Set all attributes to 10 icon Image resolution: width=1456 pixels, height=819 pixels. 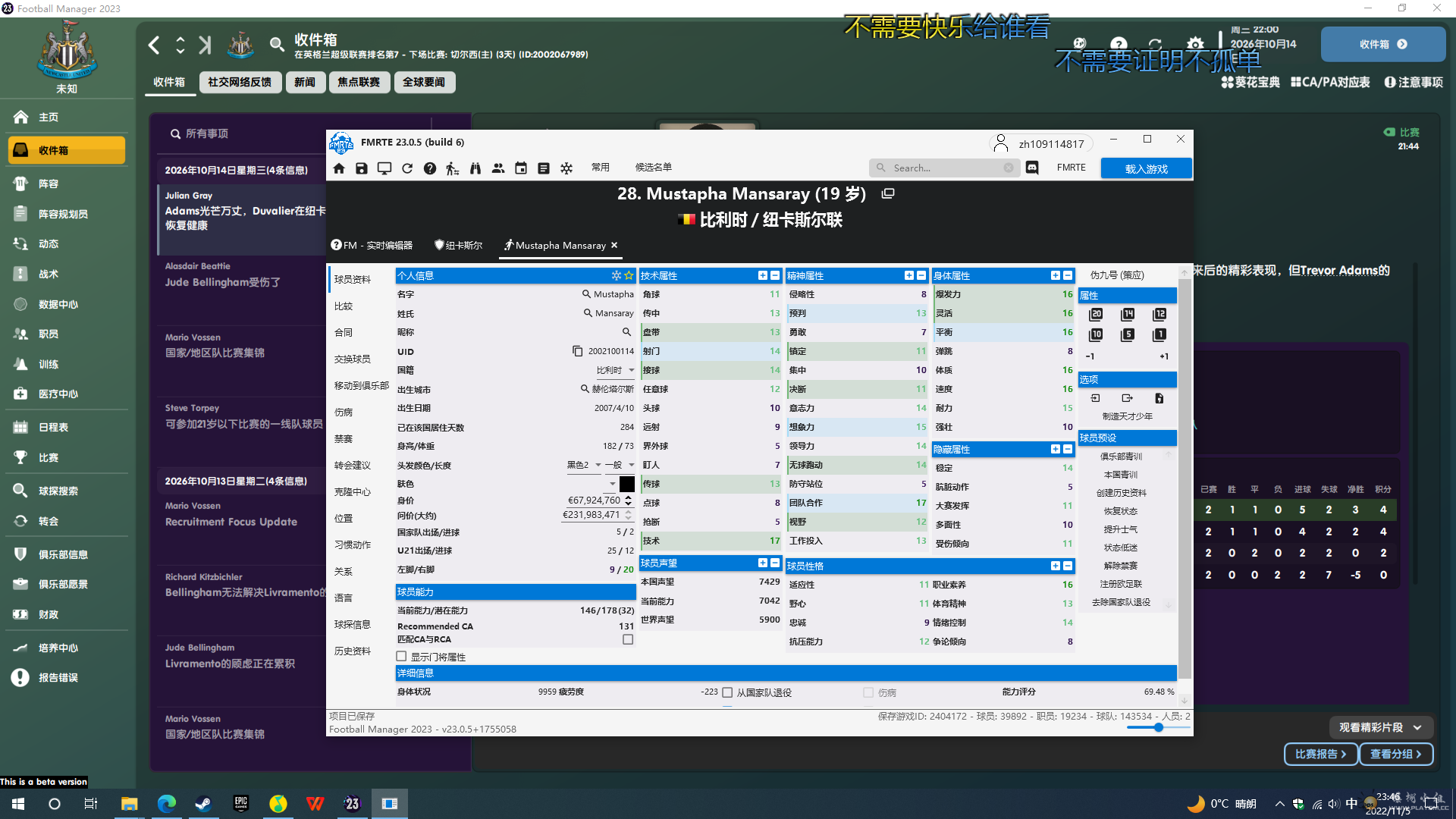click(x=1096, y=334)
